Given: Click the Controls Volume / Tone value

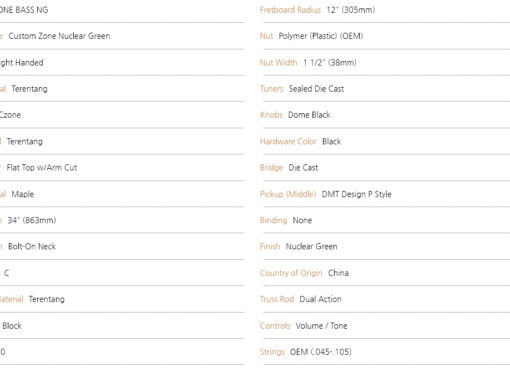Looking at the screenshot, I should [321, 326].
